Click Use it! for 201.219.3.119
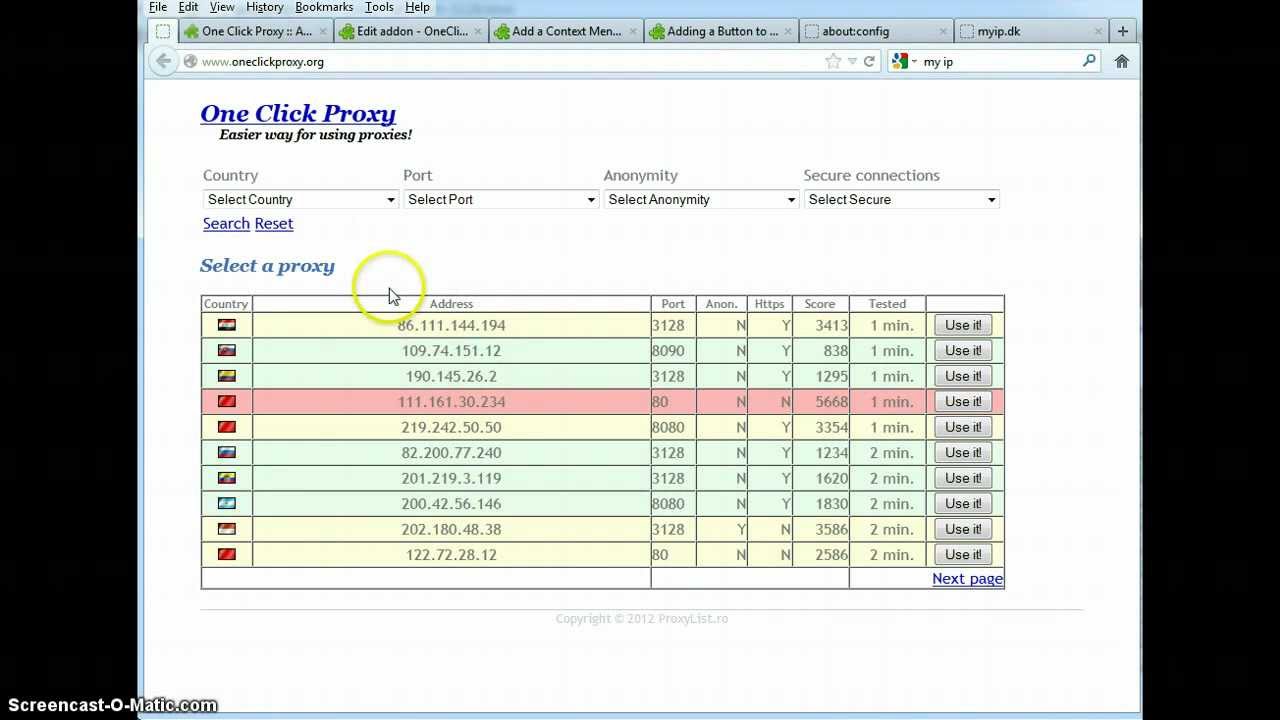The image size is (1280, 720). (x=963, y=478)
